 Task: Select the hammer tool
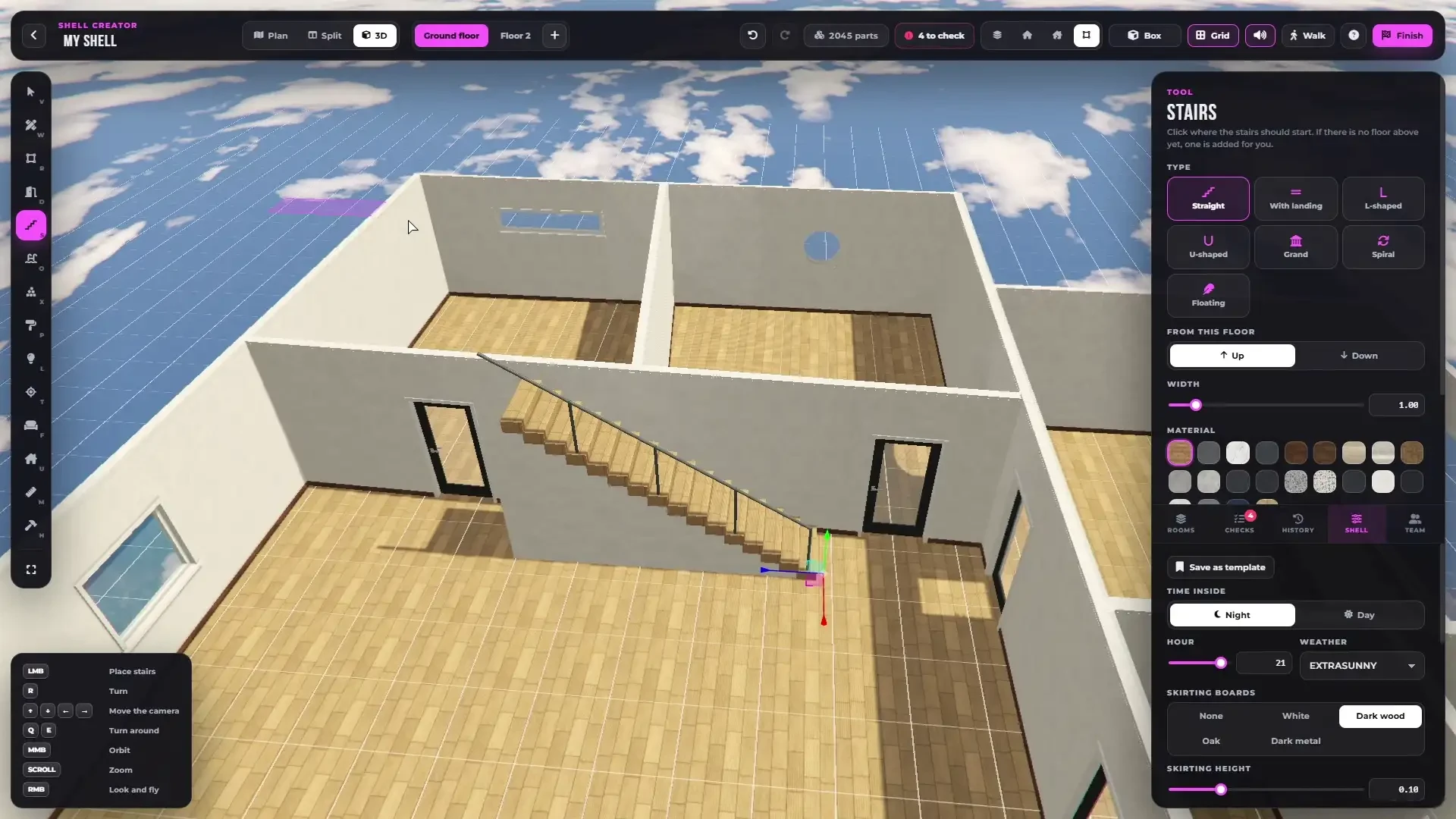click(x=31, y=526)
